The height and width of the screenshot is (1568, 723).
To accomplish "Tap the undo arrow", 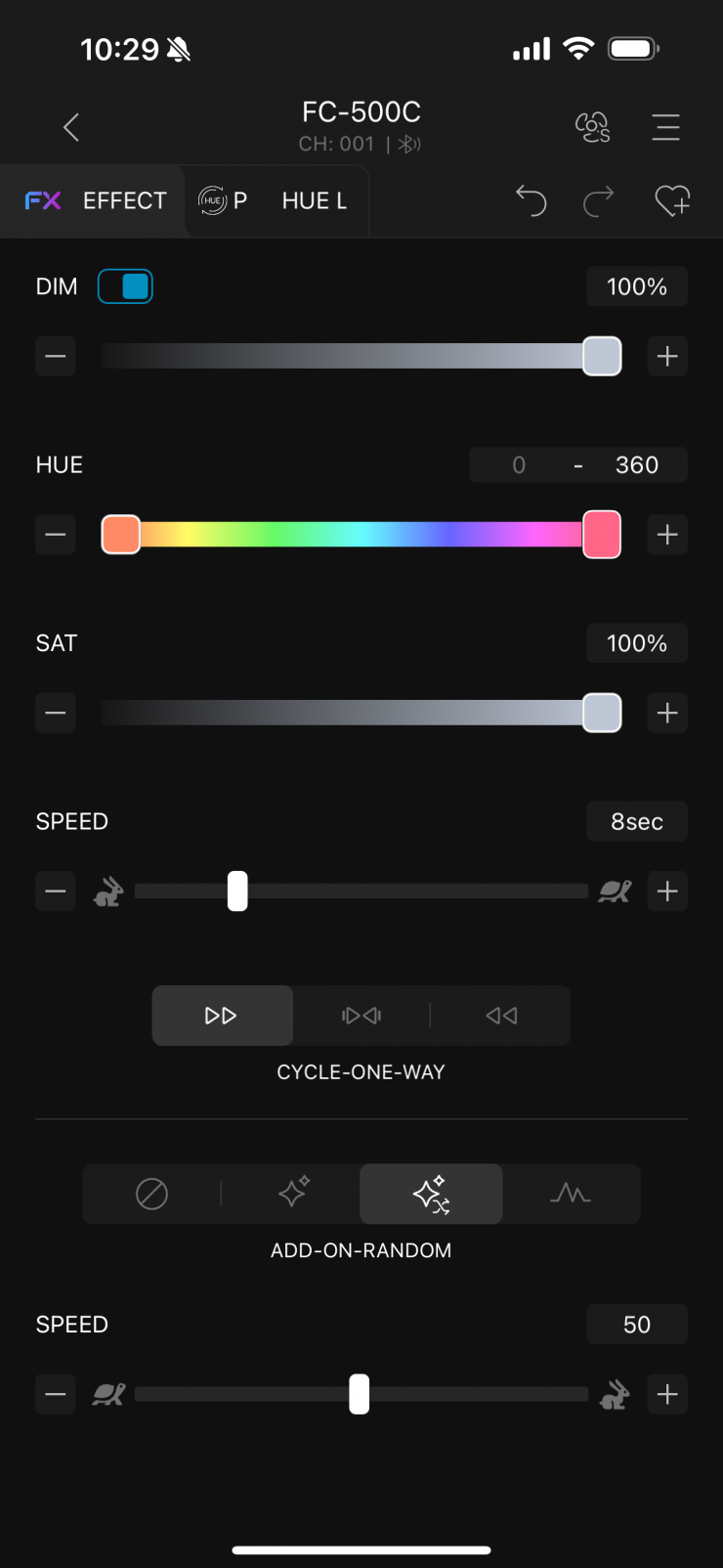I will [x=531, y=200].
